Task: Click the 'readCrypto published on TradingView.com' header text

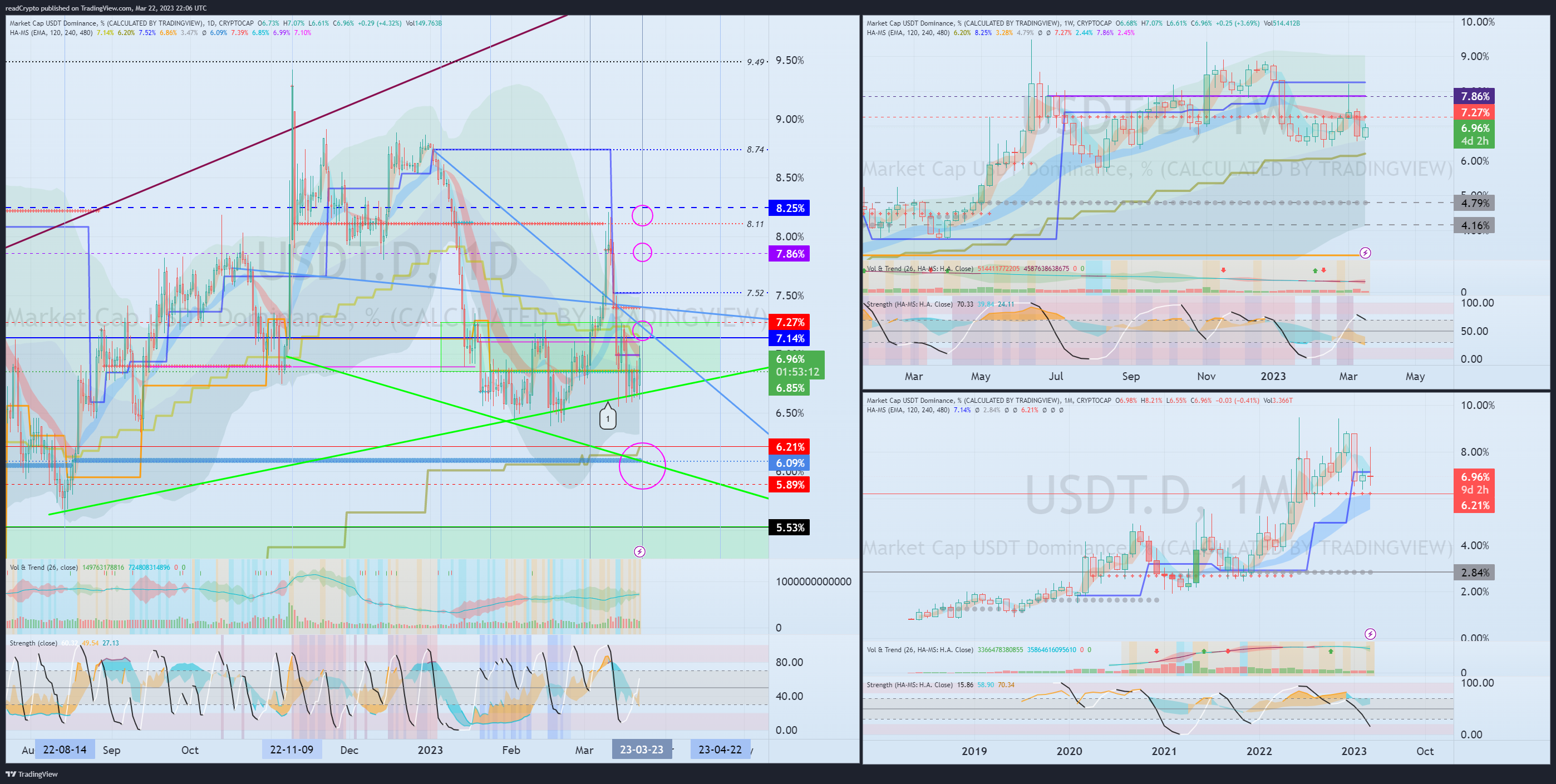Action: pos(68,8)
